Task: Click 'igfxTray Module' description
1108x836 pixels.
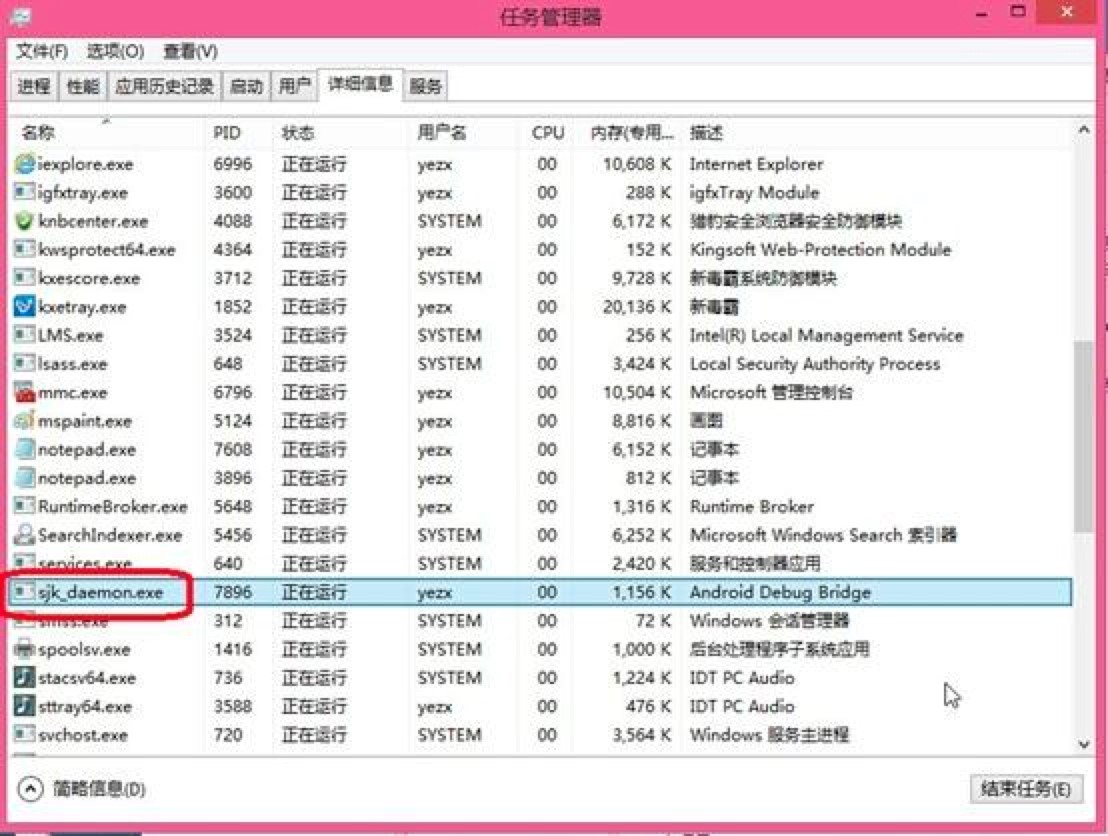Action: point(754,192)
